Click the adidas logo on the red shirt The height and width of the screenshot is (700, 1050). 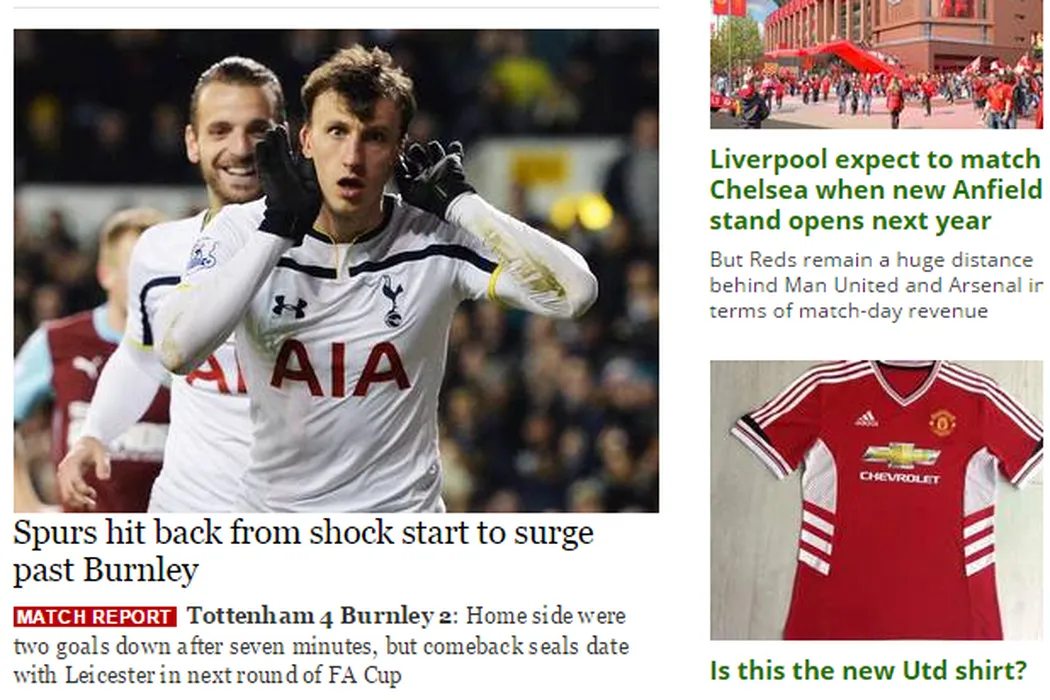(866, 419)
